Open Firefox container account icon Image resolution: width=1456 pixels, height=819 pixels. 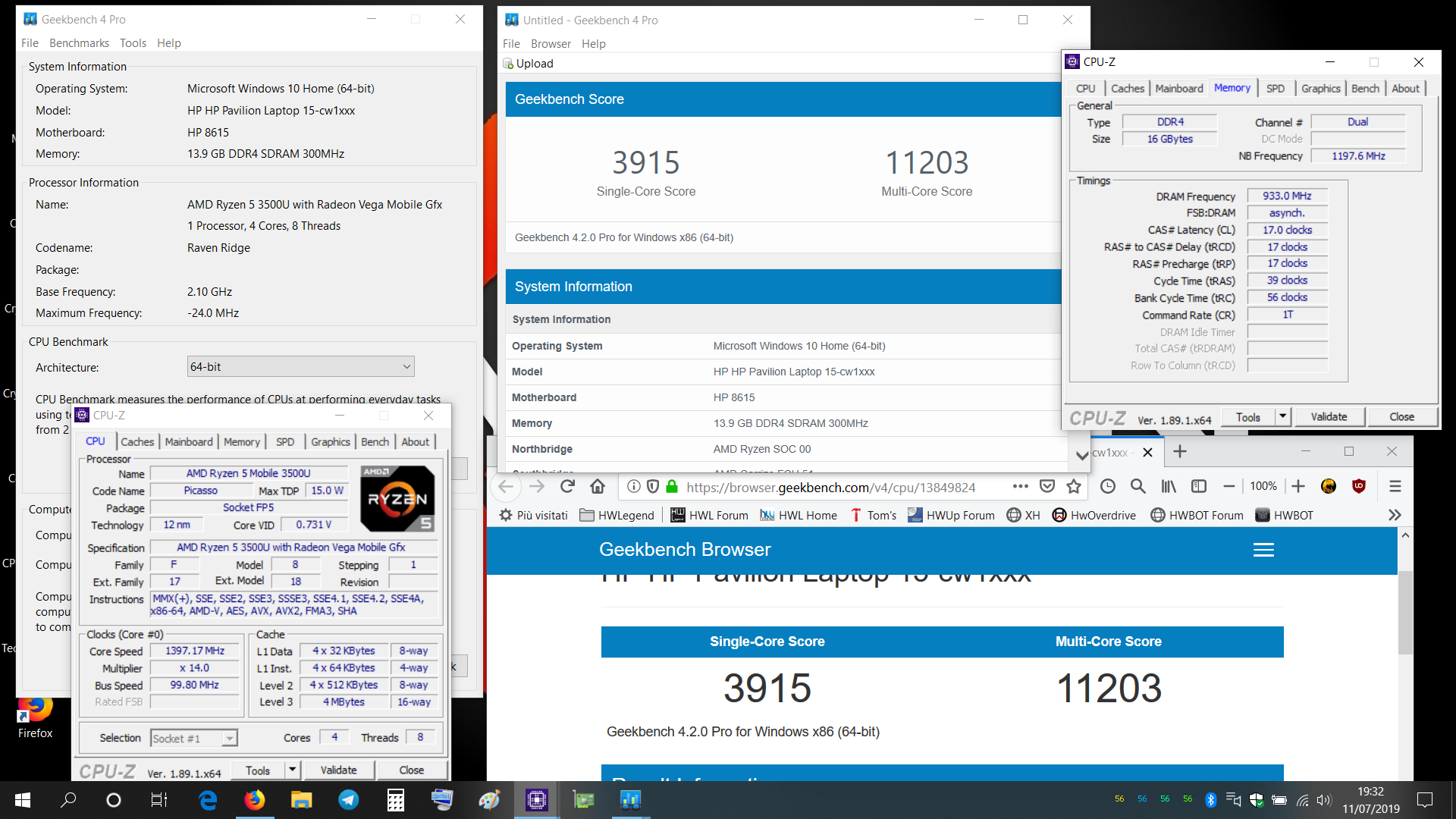(1329, 487)
